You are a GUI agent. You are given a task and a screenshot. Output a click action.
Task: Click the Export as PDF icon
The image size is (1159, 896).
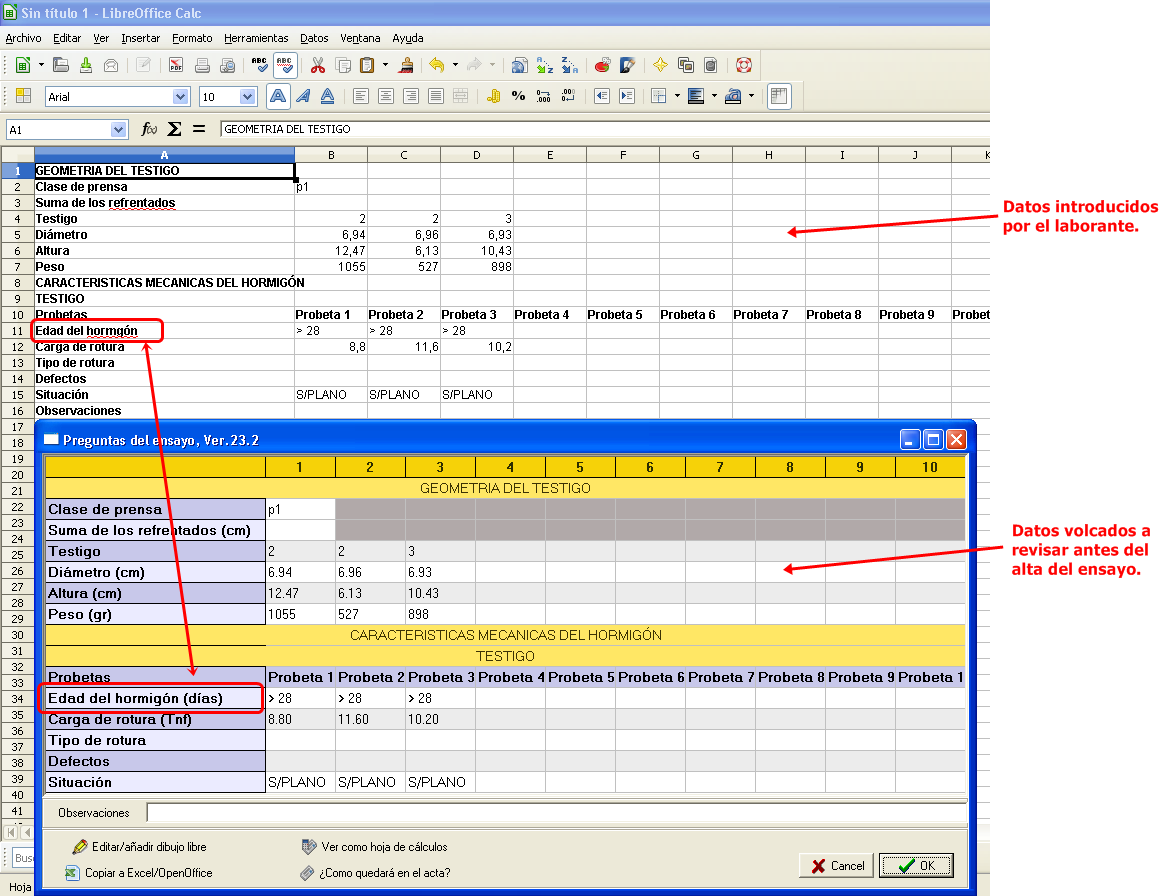[175, 66]
